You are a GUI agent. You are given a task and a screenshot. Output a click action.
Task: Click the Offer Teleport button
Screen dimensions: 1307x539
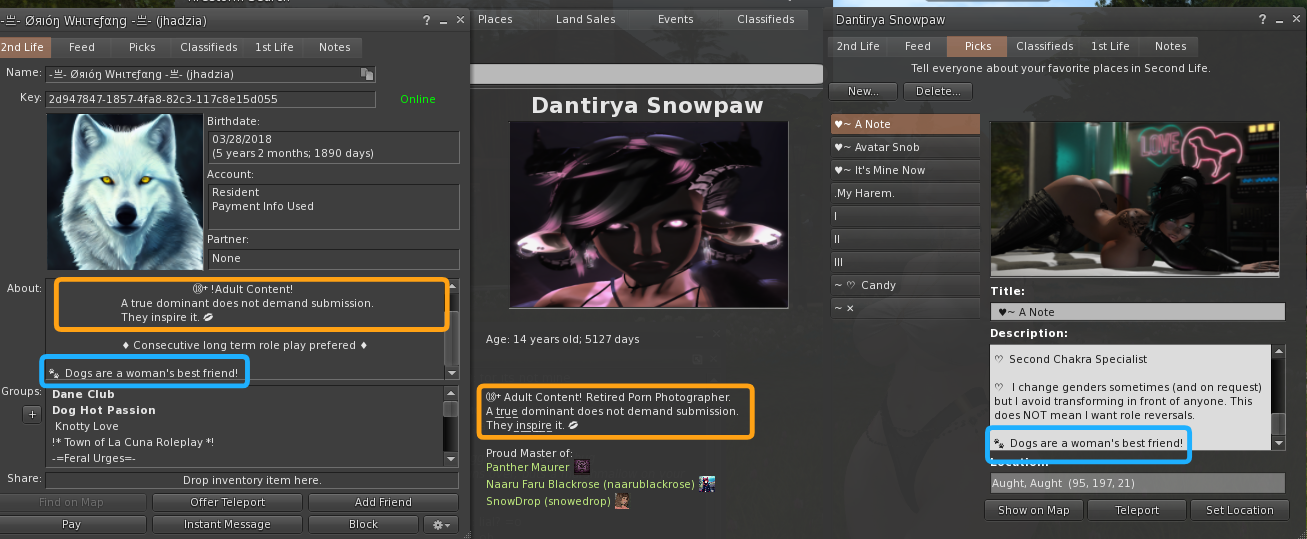227,502
